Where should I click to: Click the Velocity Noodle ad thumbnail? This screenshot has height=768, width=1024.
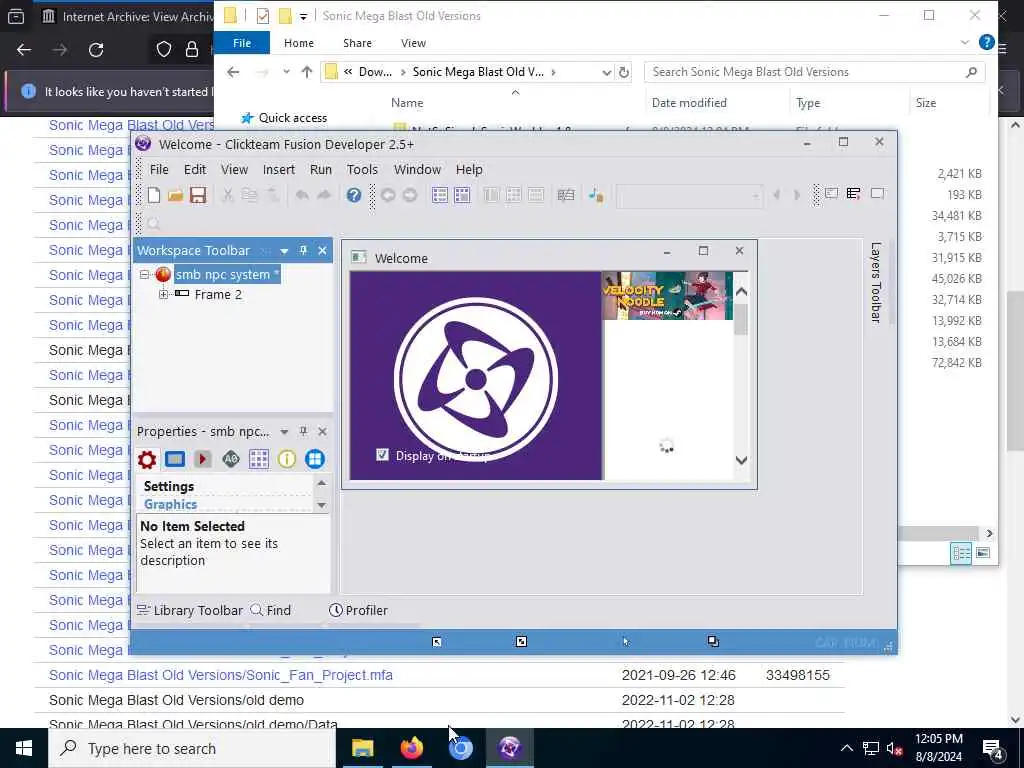(667, 296)
